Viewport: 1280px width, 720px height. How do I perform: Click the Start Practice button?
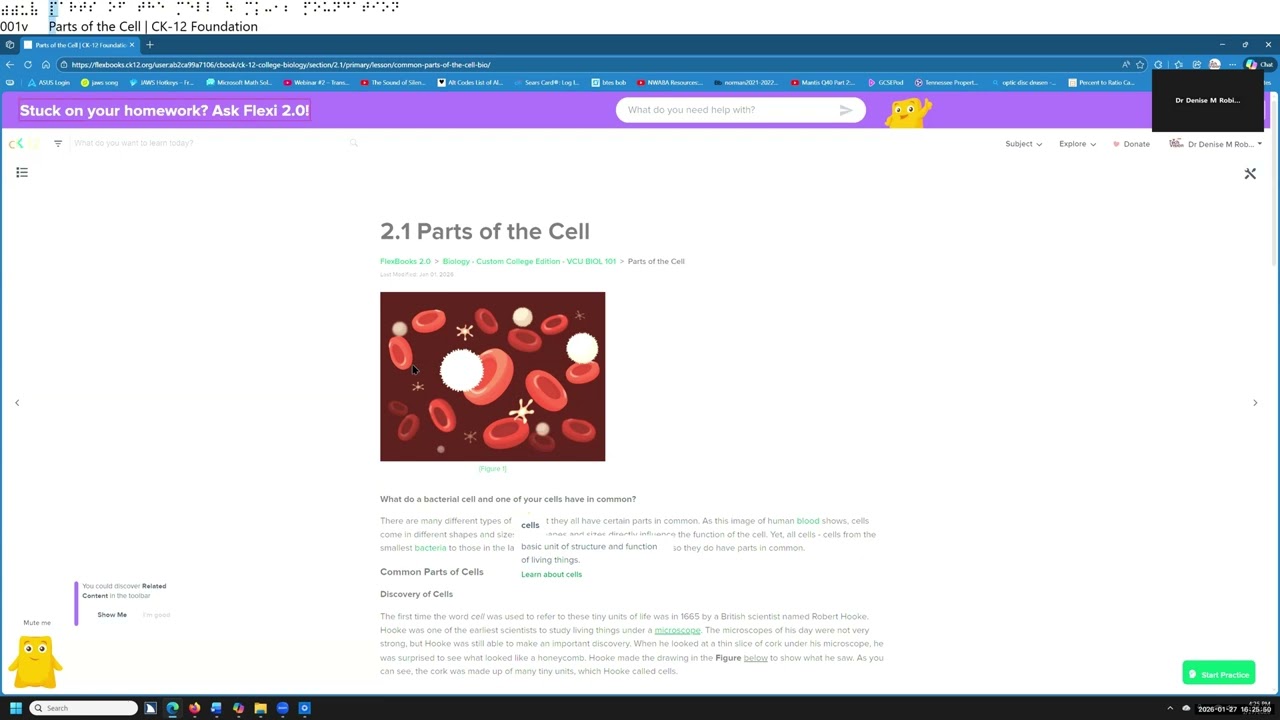pos(1218,674)
